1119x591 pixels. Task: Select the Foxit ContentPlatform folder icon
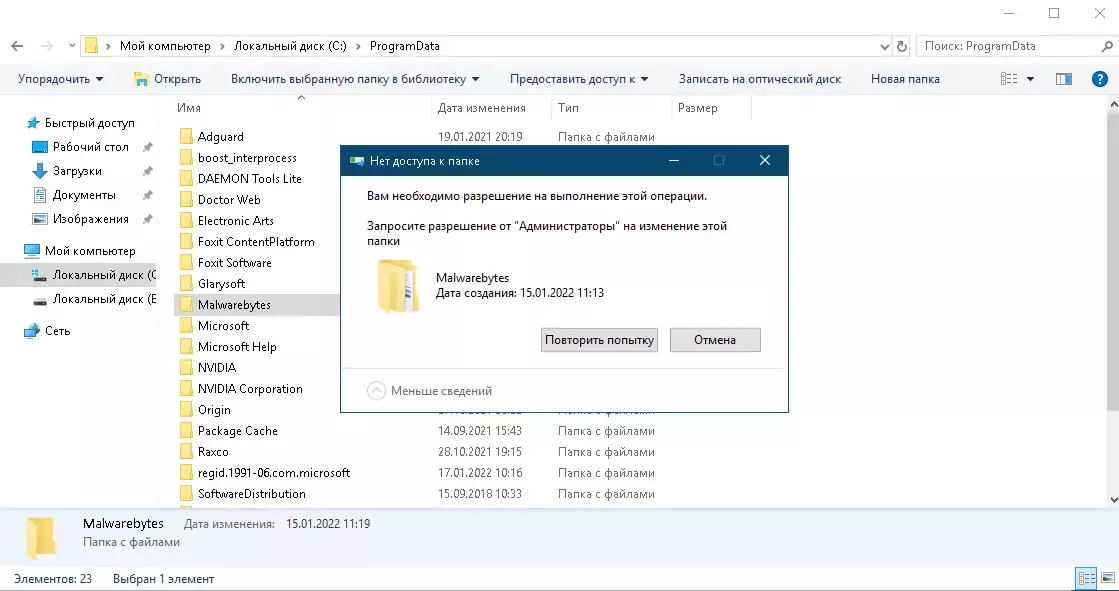point(186,242)
